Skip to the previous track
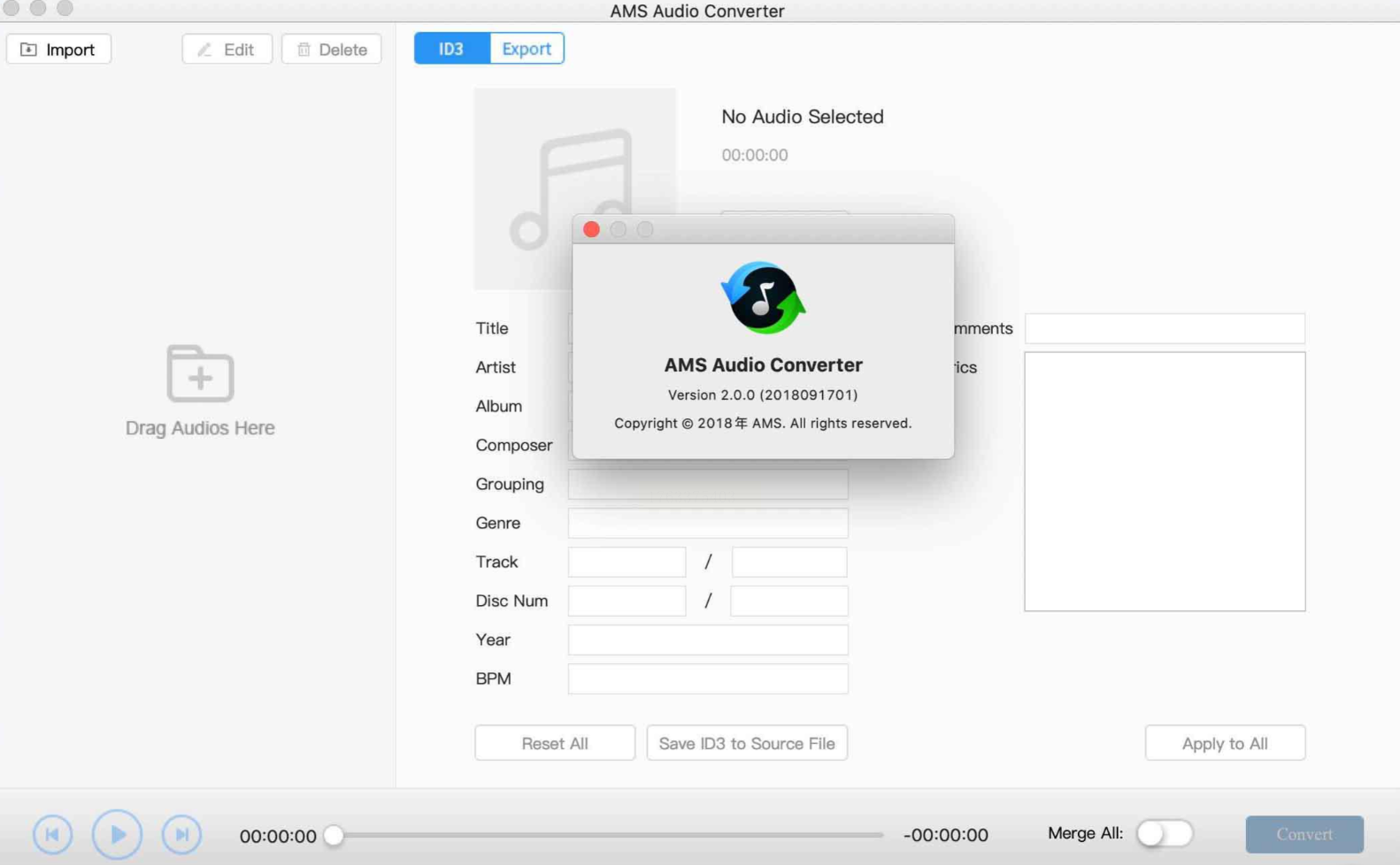1400x865 pixels. 53,834
